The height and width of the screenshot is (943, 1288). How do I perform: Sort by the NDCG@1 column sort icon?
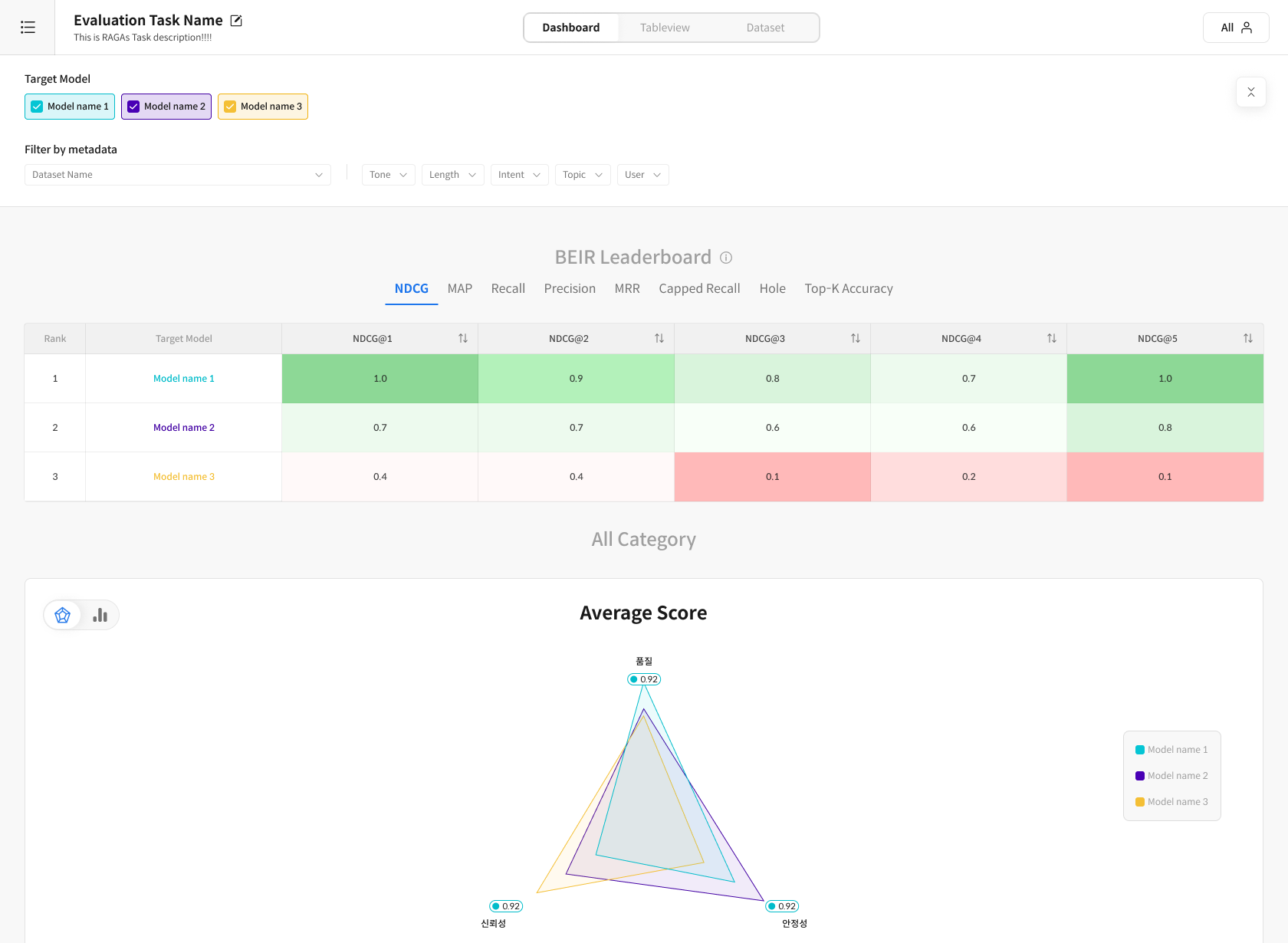(462, 338)
